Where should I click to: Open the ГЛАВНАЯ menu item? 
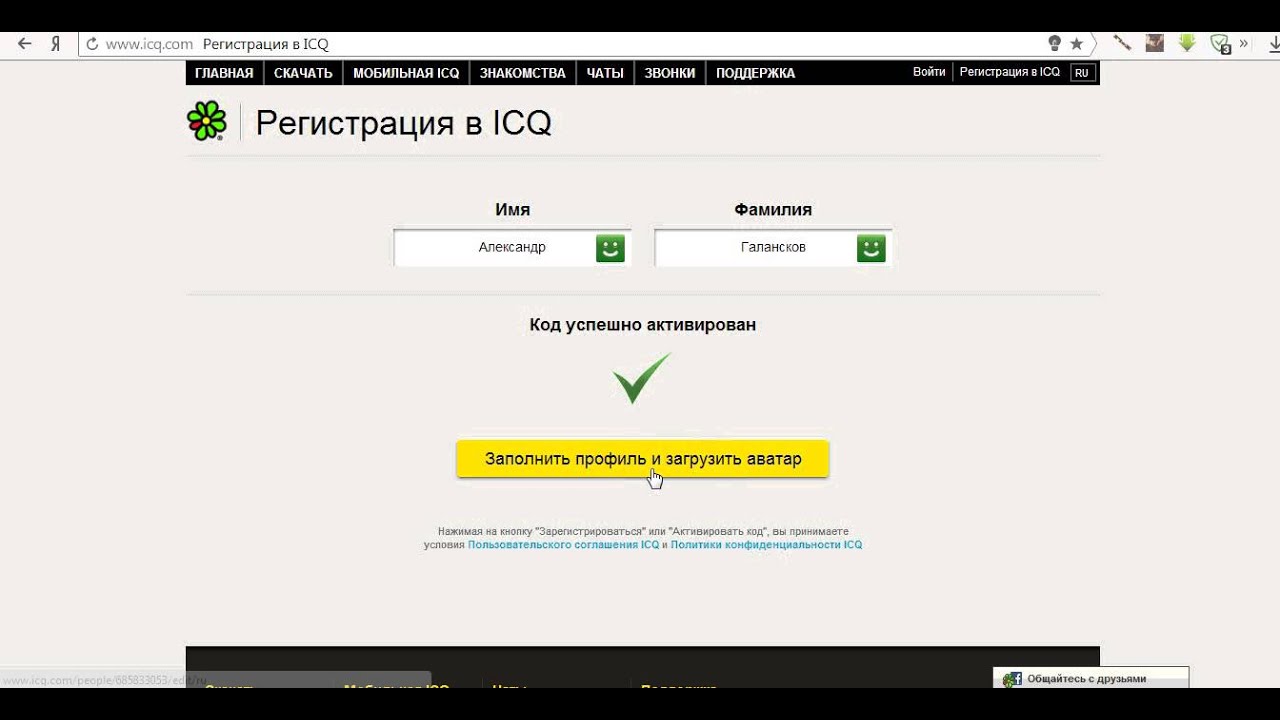point(224,73)
